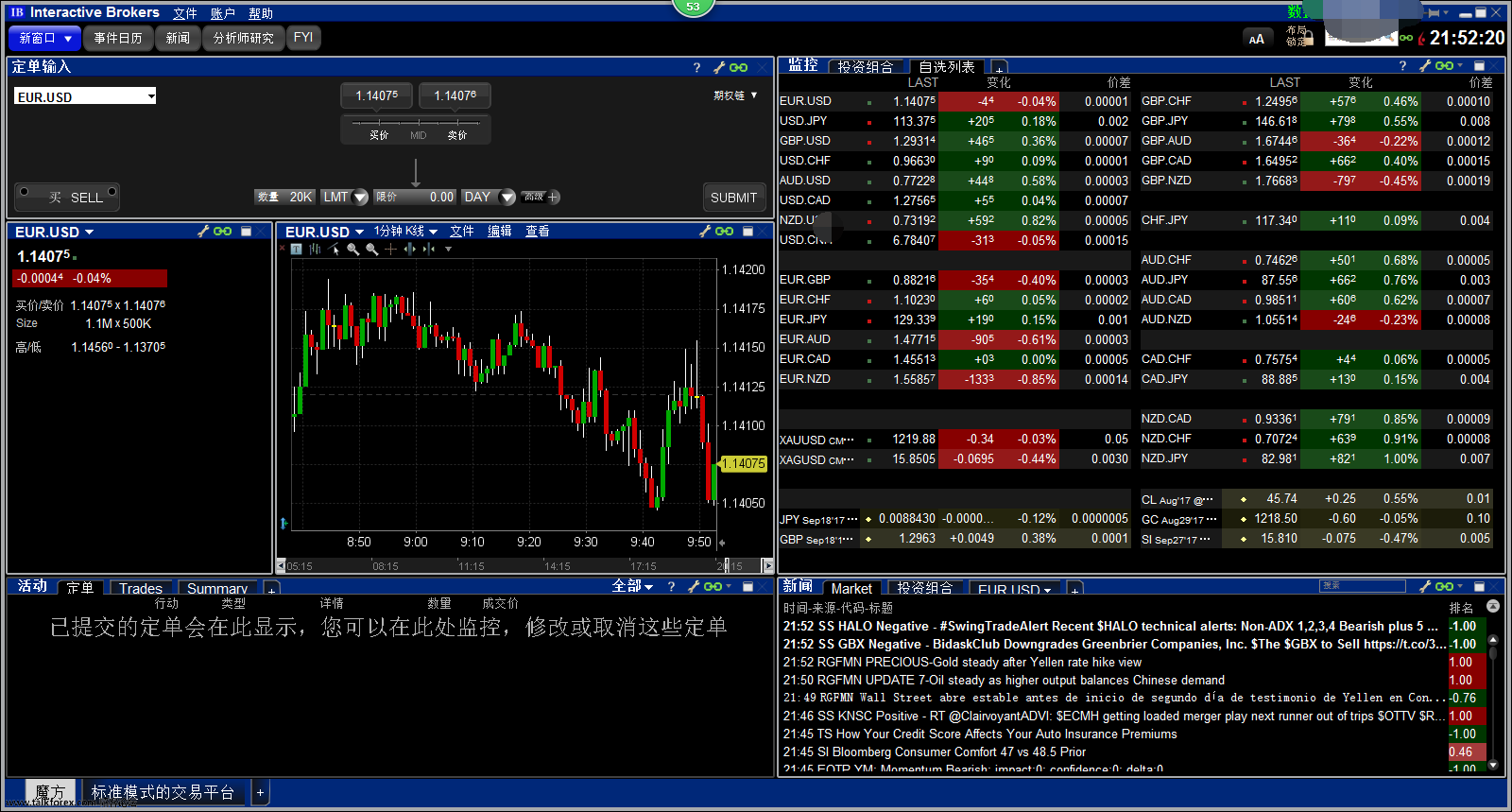Click link icon in EUR.USD chart panel
Screen dimensions: 1512x812
pos(725,232)
